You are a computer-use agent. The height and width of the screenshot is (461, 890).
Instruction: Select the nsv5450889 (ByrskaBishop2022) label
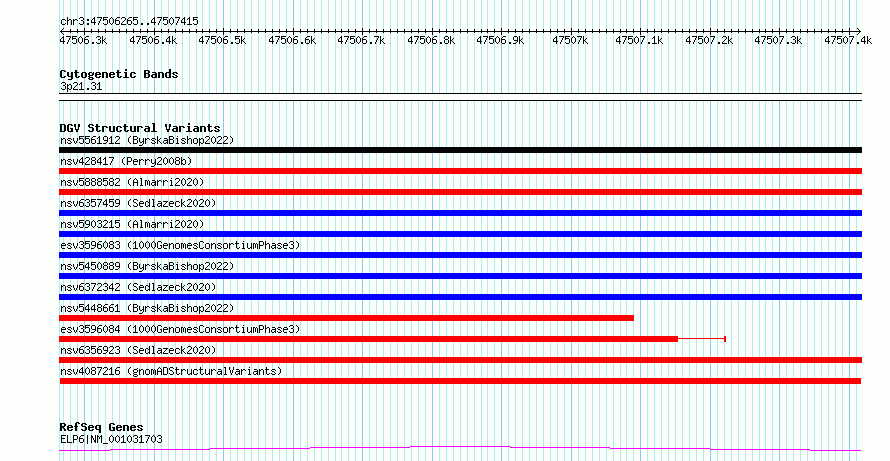point(147,266)
